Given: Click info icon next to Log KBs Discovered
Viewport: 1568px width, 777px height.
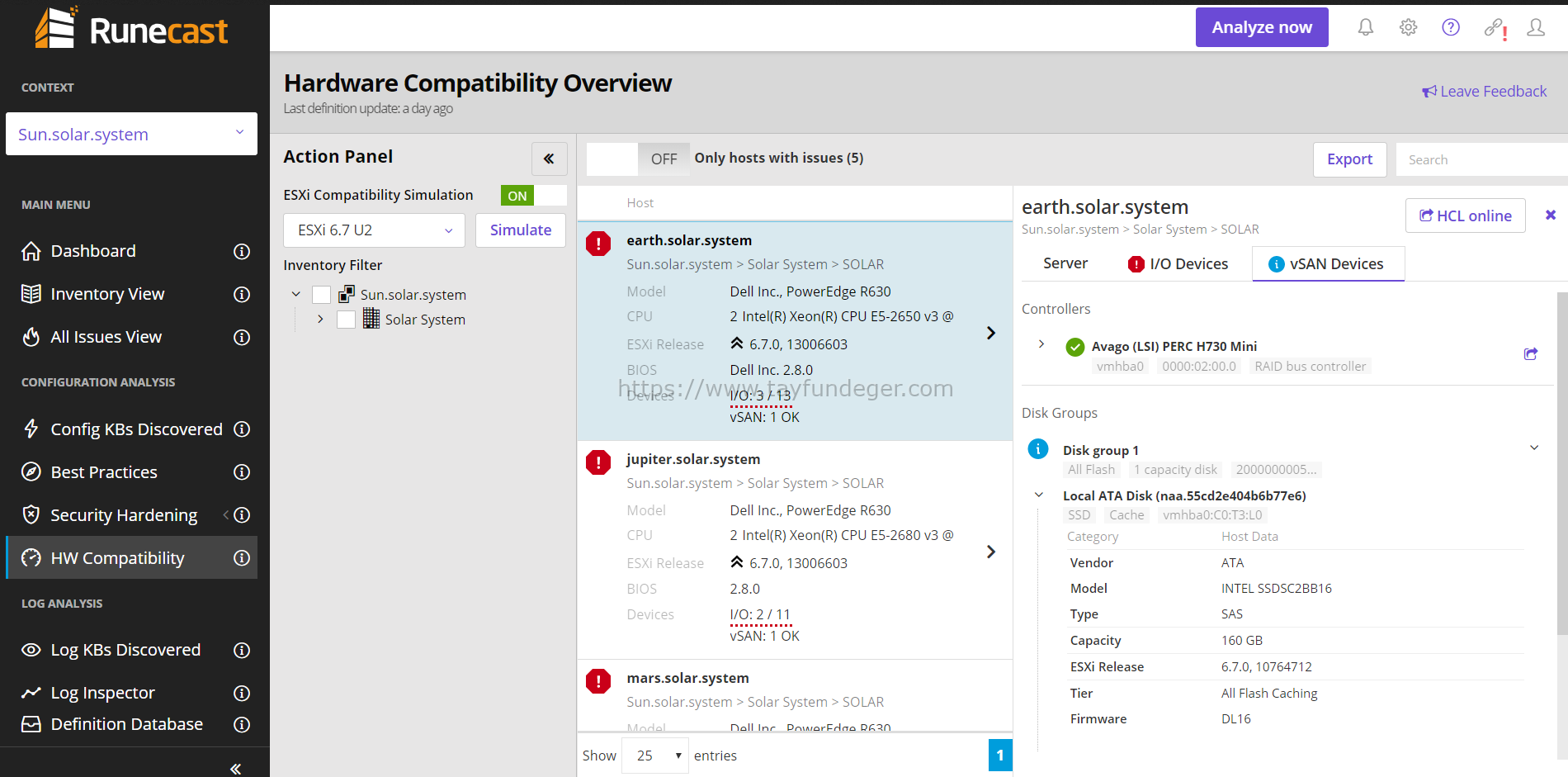Looking at the screenshot, I should coord(242,650).
